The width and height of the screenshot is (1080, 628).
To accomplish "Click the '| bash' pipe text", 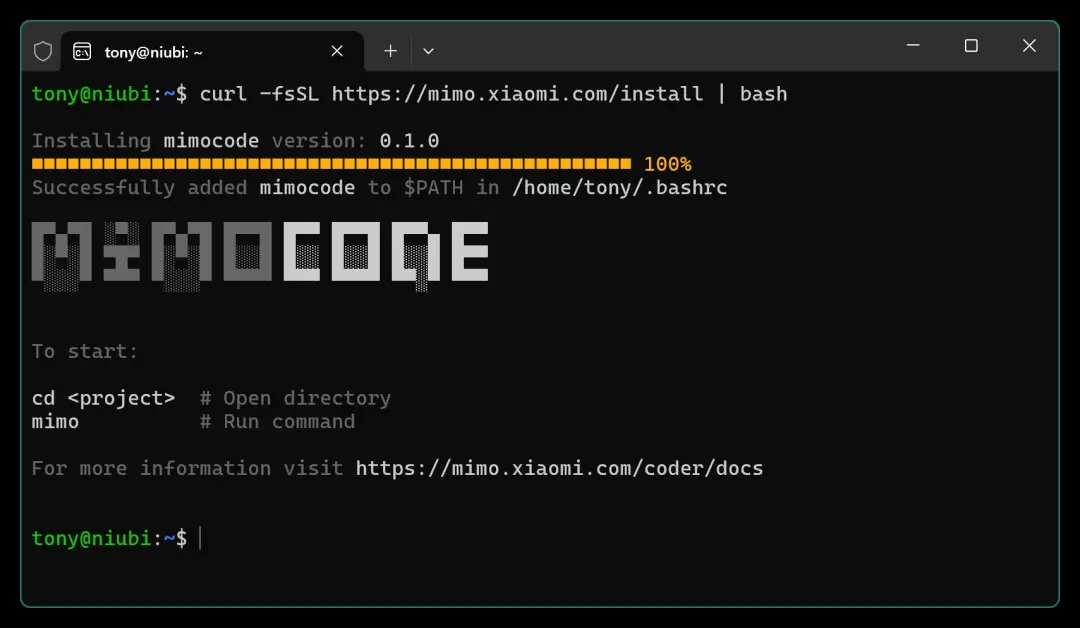I will pos(752,94).
